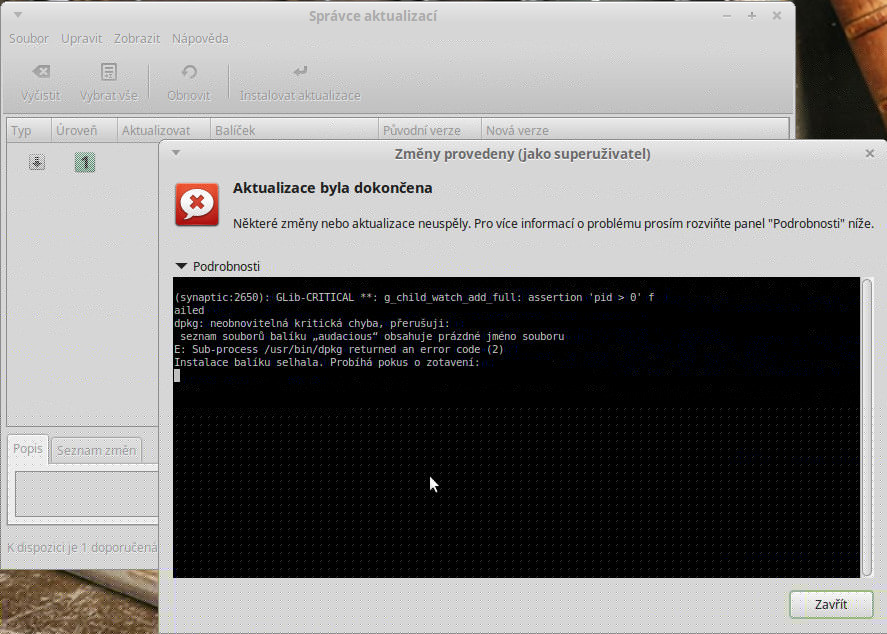This screenshot has height=634, width=887.
Task: Open the Upravit menu
Action: coord(81,38)
